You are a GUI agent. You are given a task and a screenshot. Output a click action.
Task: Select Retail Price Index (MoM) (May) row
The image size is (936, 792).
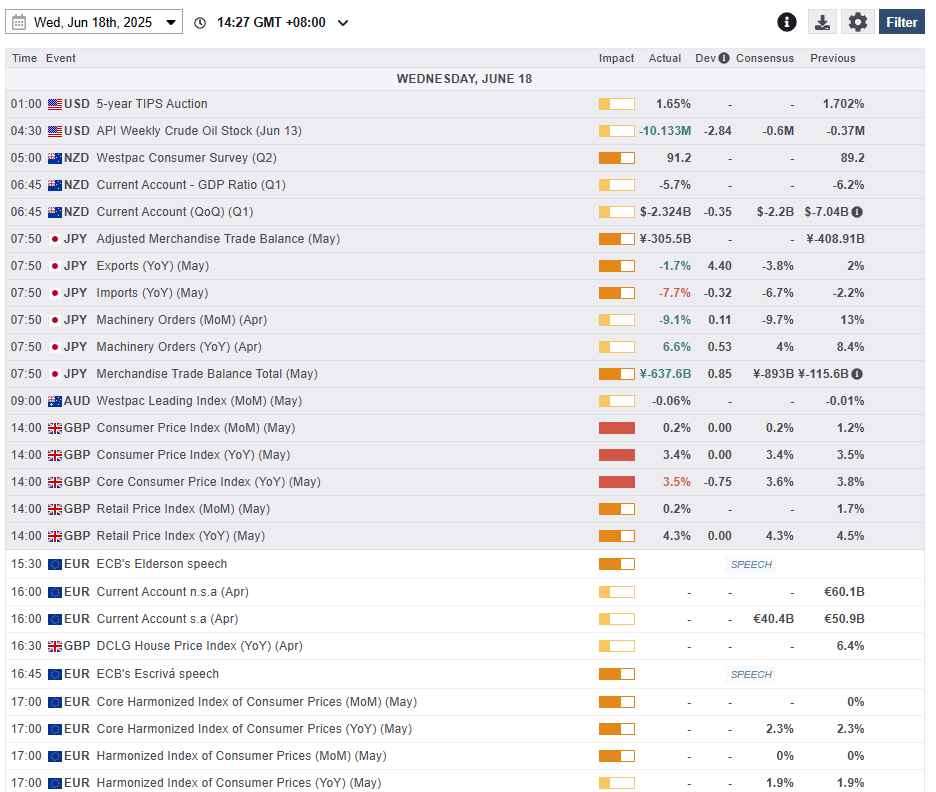coord(464,509)
